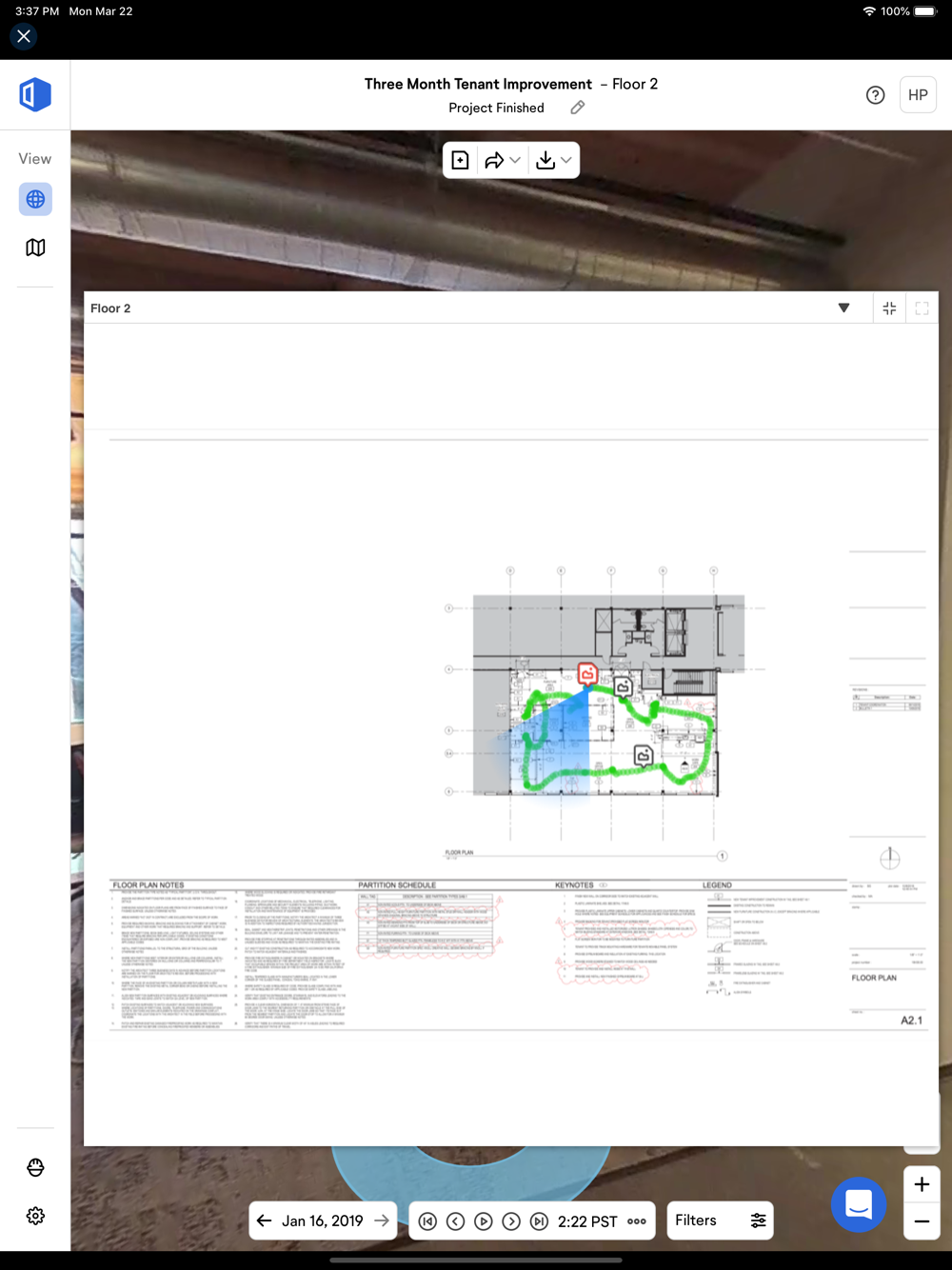
Task: Open the help question mark icon
Action: point(876,95)
